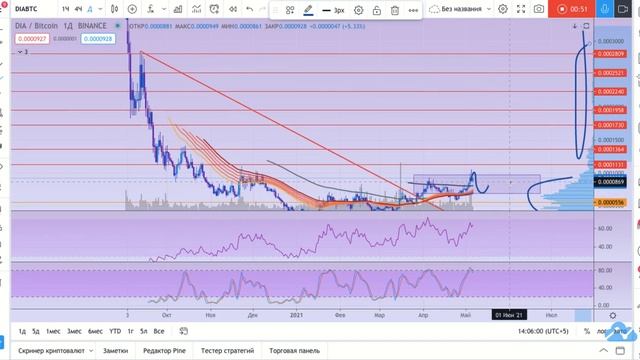The image size is (640, 360).
Task: Open the candlestick chart style menu
Action: click(115, 9)
